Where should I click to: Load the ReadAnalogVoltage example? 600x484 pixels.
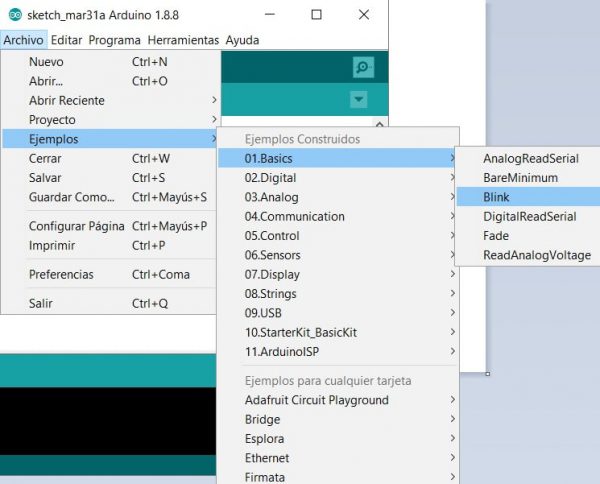coord(528,255)
